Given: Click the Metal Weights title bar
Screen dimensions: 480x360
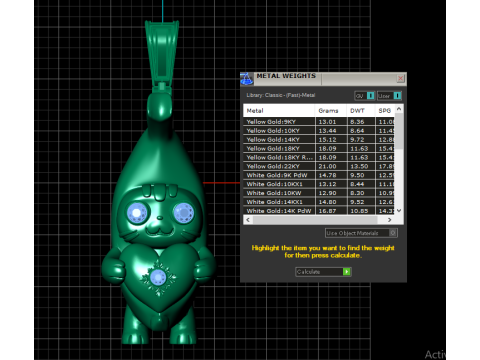Looking at the screenshot, I should [323, 79].
